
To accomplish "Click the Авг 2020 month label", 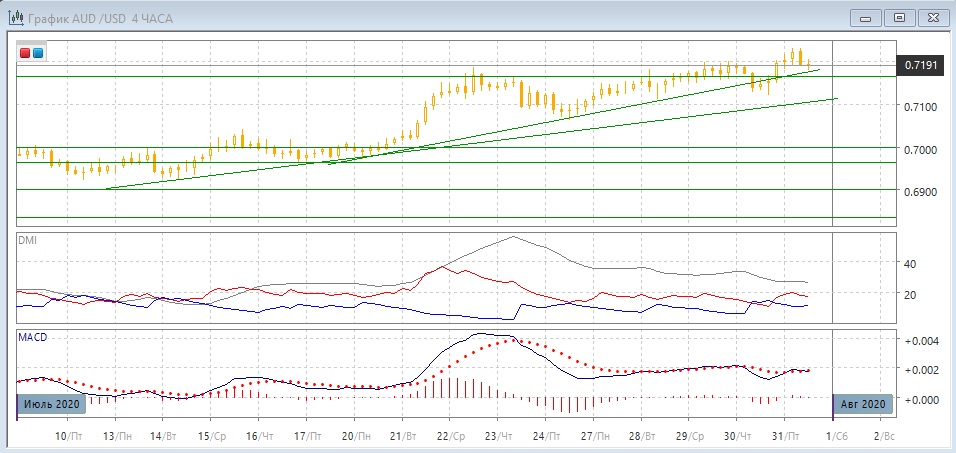I will click(863, 404).
